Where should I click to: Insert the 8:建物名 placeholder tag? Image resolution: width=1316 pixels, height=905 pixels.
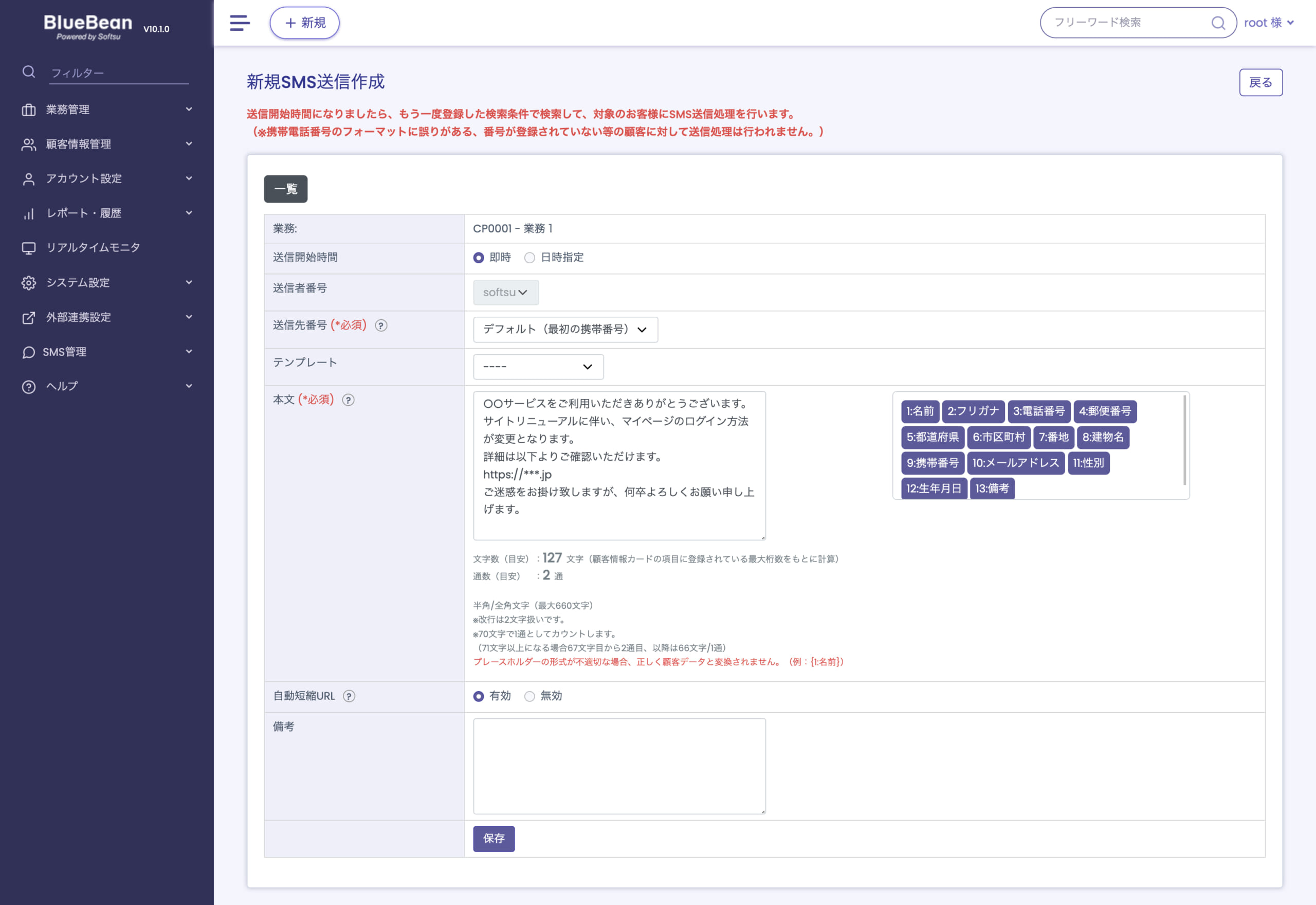(1103, 437)
